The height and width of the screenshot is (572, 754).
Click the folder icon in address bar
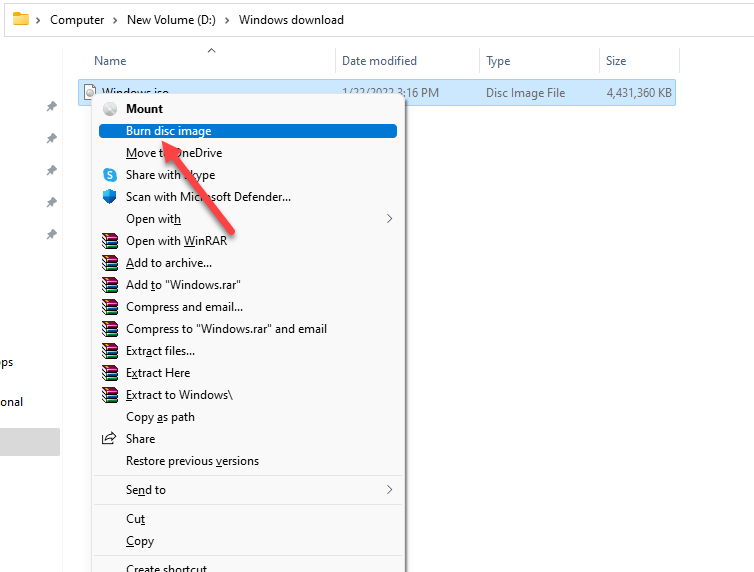point(21,19)
